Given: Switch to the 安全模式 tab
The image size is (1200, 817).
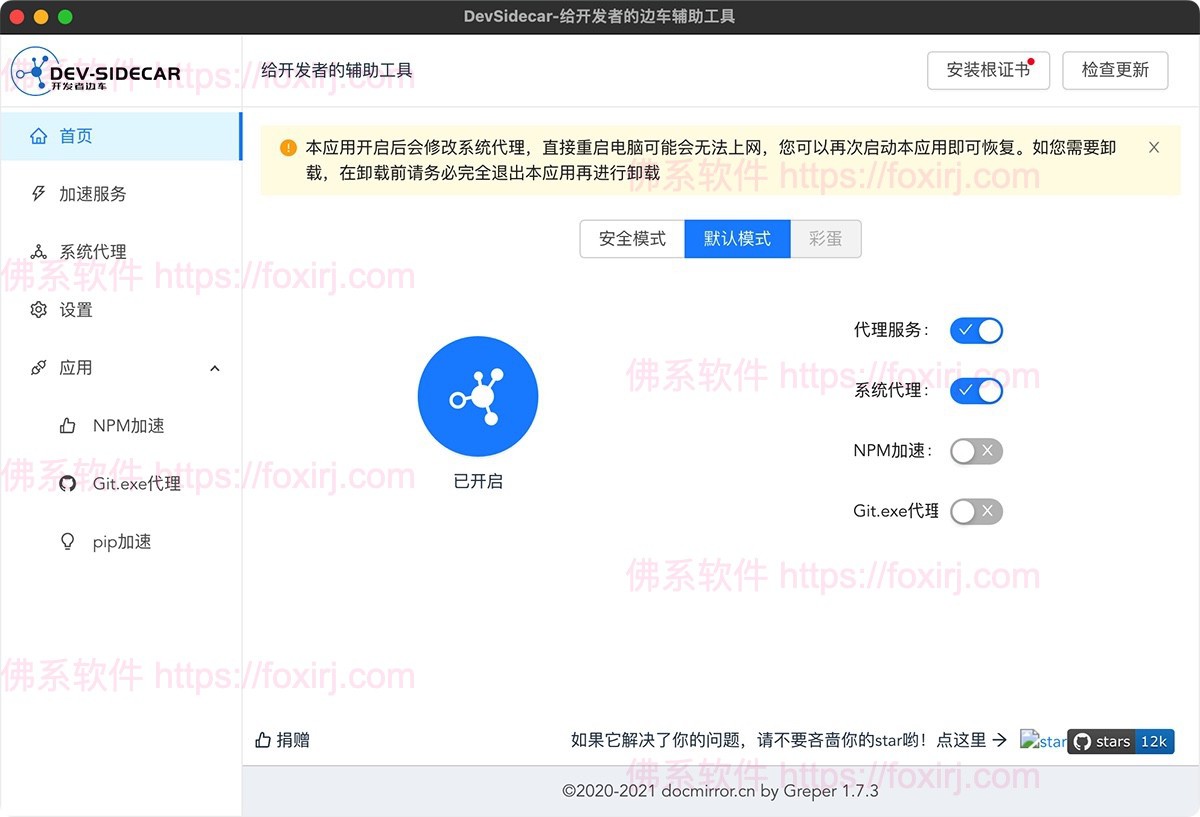Looking at the screenshot, I should pos(631,239).
